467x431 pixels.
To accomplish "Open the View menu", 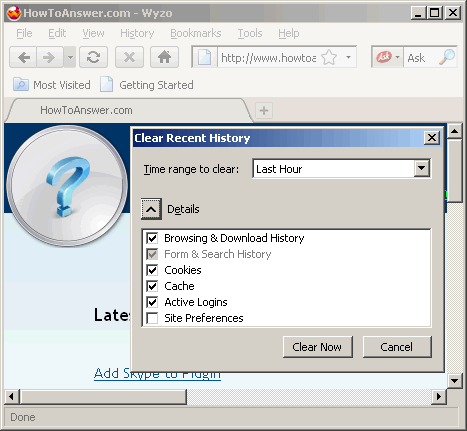I will (93, 33).
